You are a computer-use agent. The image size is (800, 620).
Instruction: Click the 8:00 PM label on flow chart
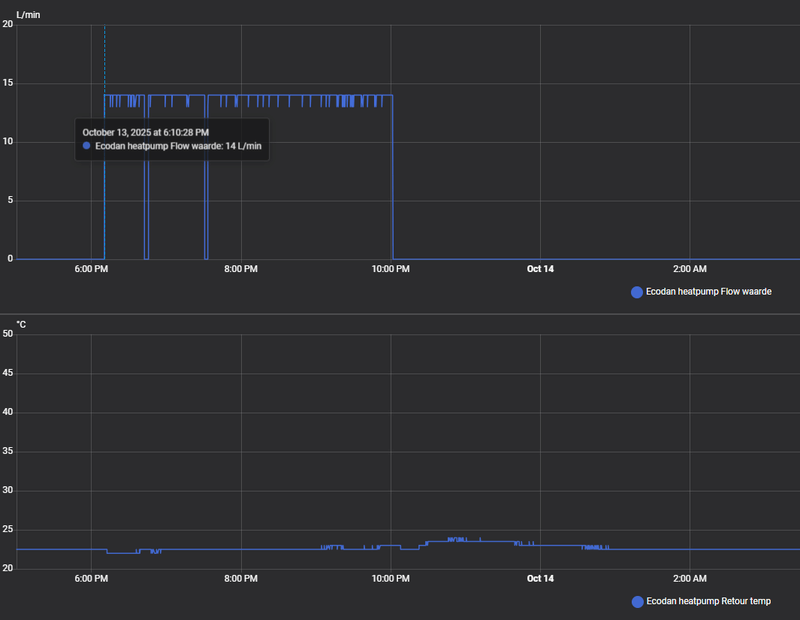[x=241, y=269]
